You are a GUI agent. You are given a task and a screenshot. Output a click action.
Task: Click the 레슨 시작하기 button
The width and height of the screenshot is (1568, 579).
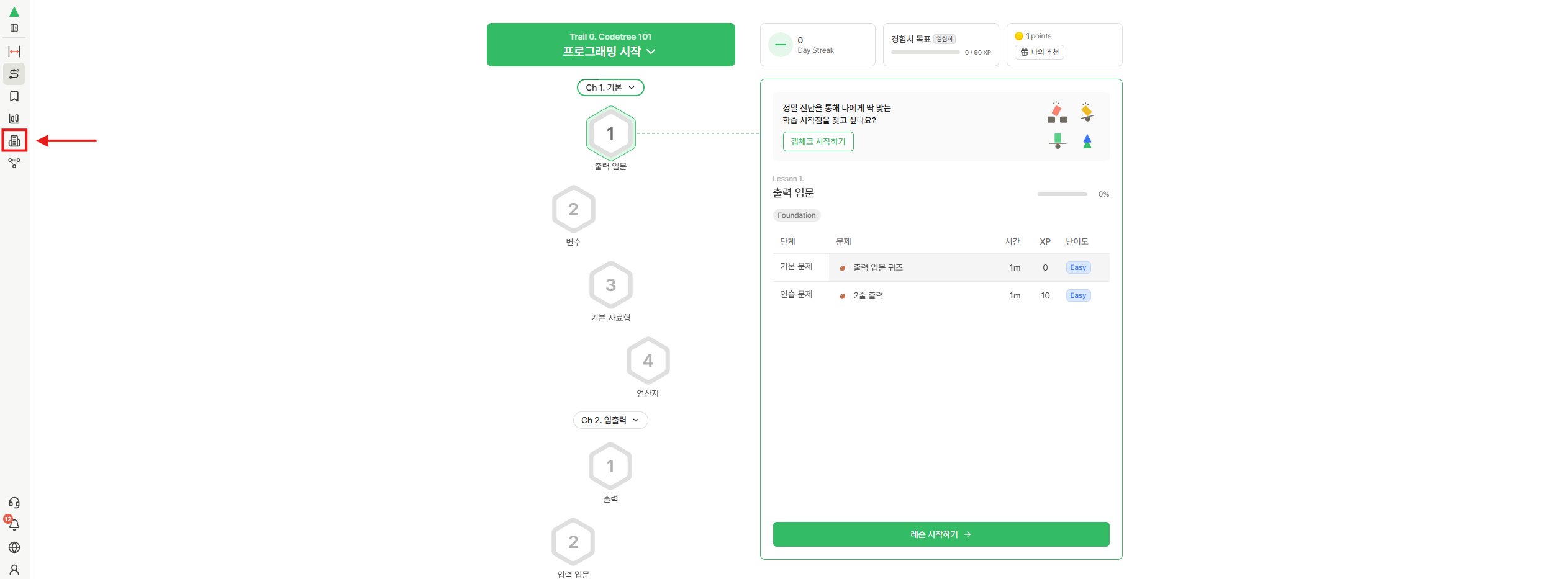(941, 534)
